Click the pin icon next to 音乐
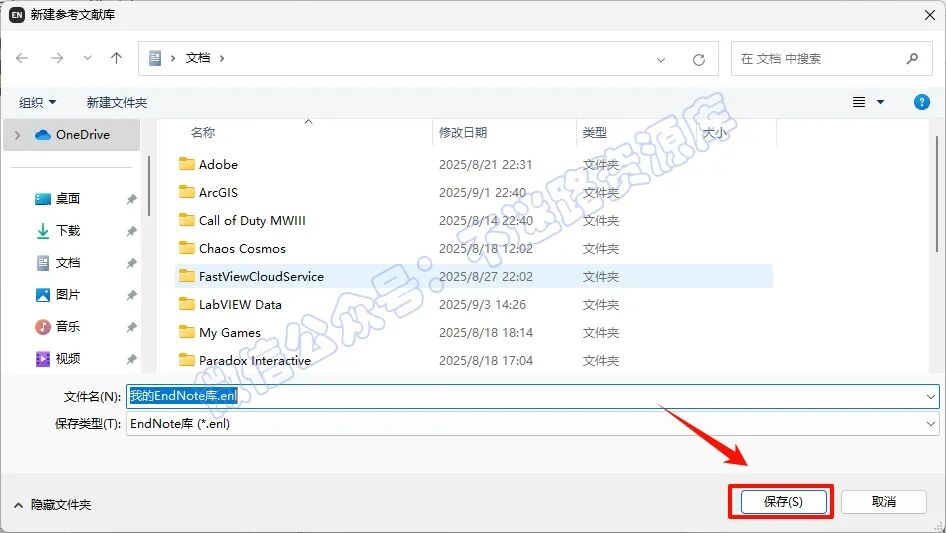 tap(131, 327)
